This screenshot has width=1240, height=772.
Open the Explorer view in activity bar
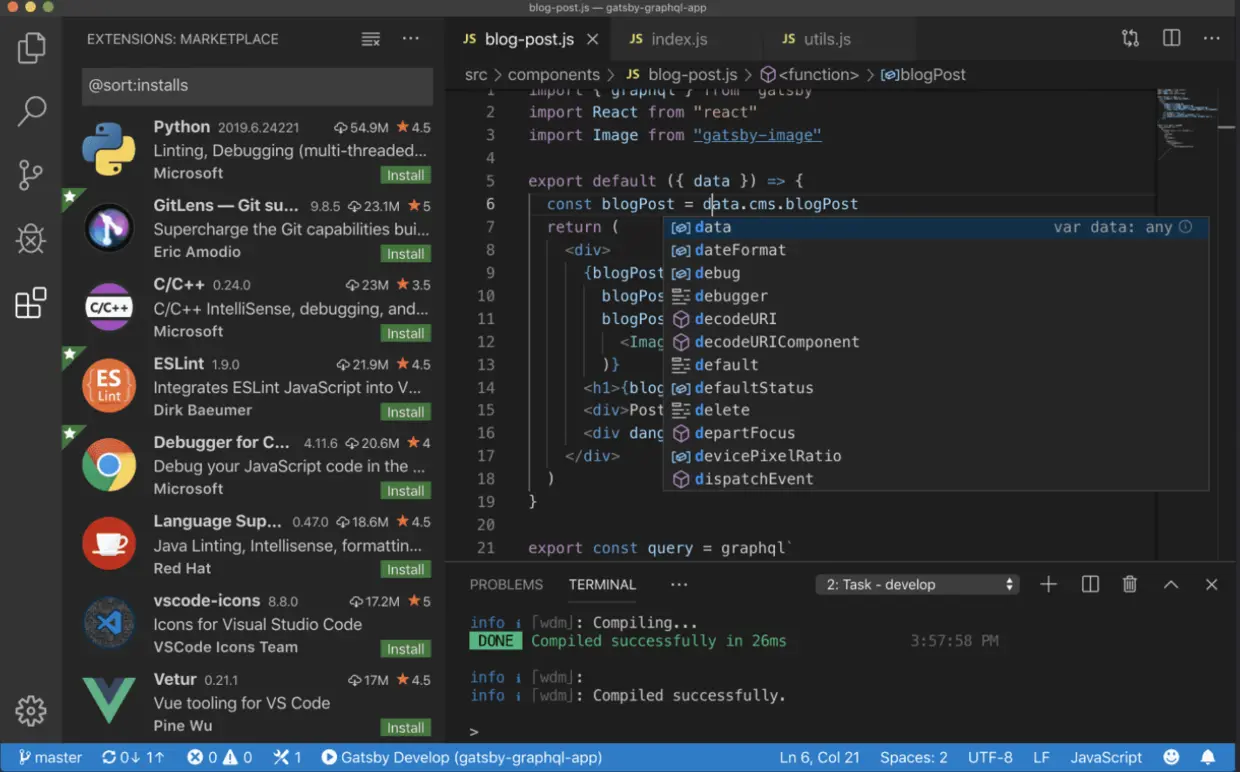(31, 47)
